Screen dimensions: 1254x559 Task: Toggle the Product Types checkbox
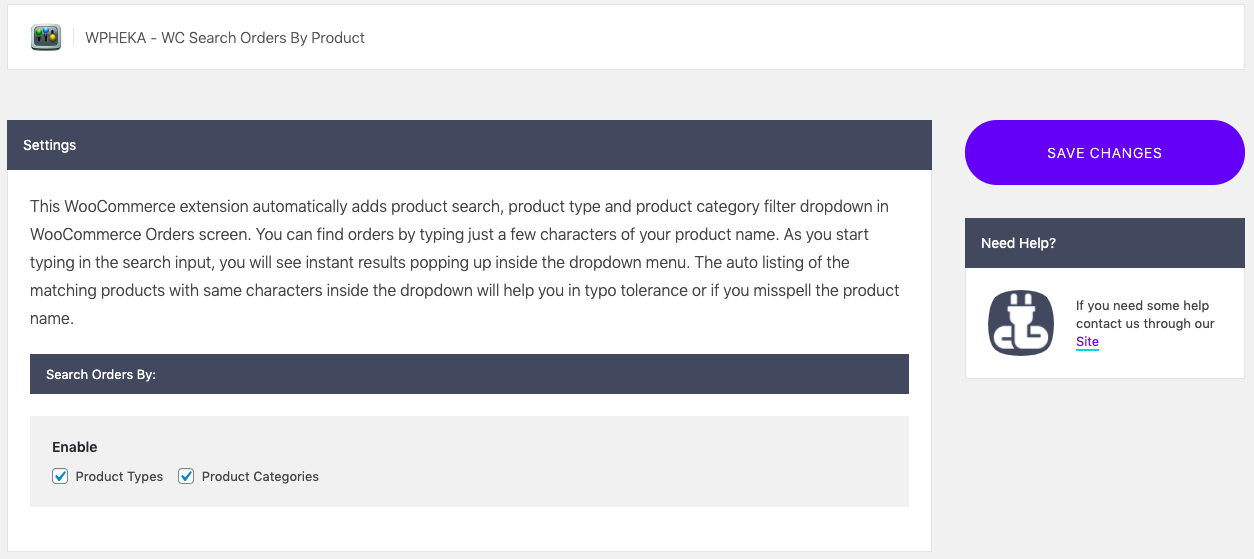point(60,476)
